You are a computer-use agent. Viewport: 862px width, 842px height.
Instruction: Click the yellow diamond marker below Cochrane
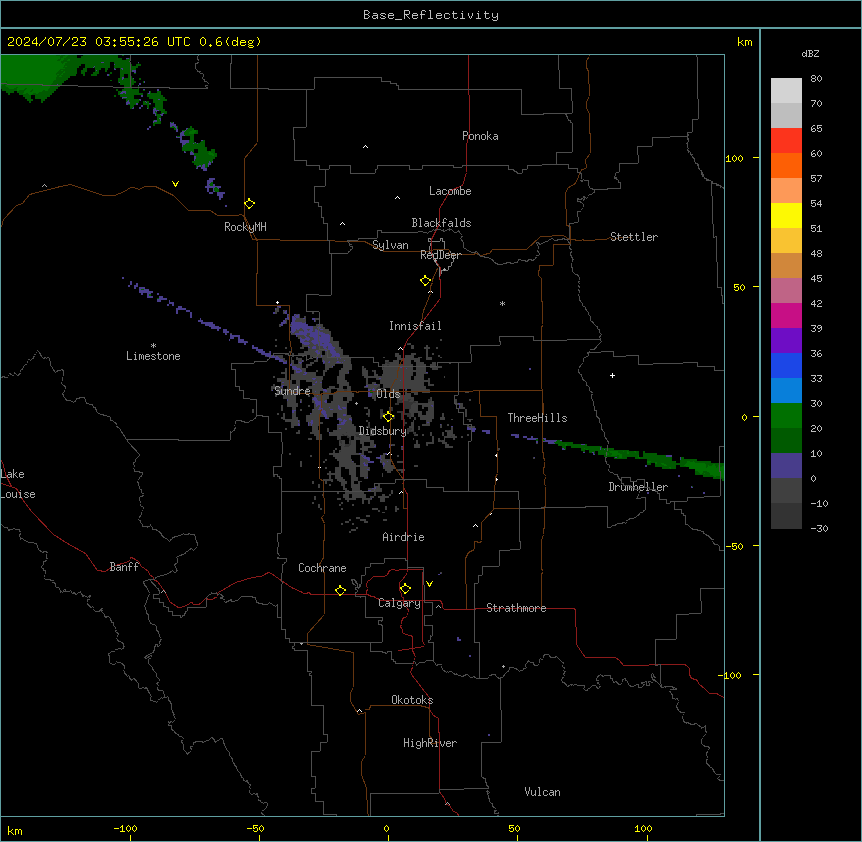pos(340,590)
